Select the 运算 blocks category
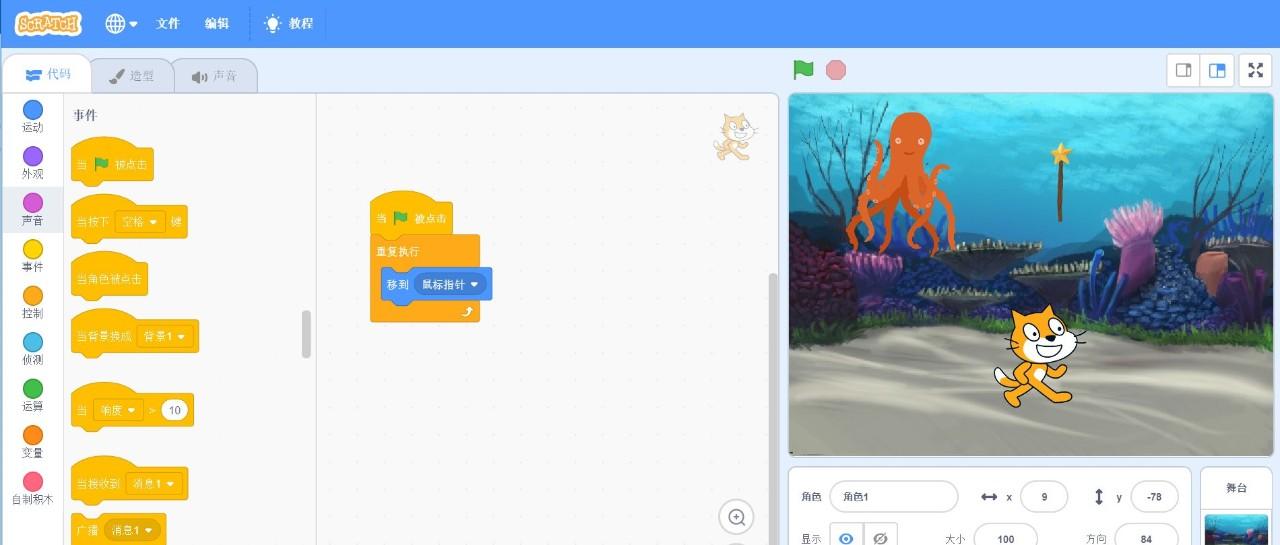Screen dimensions: 1280x545 33,395
